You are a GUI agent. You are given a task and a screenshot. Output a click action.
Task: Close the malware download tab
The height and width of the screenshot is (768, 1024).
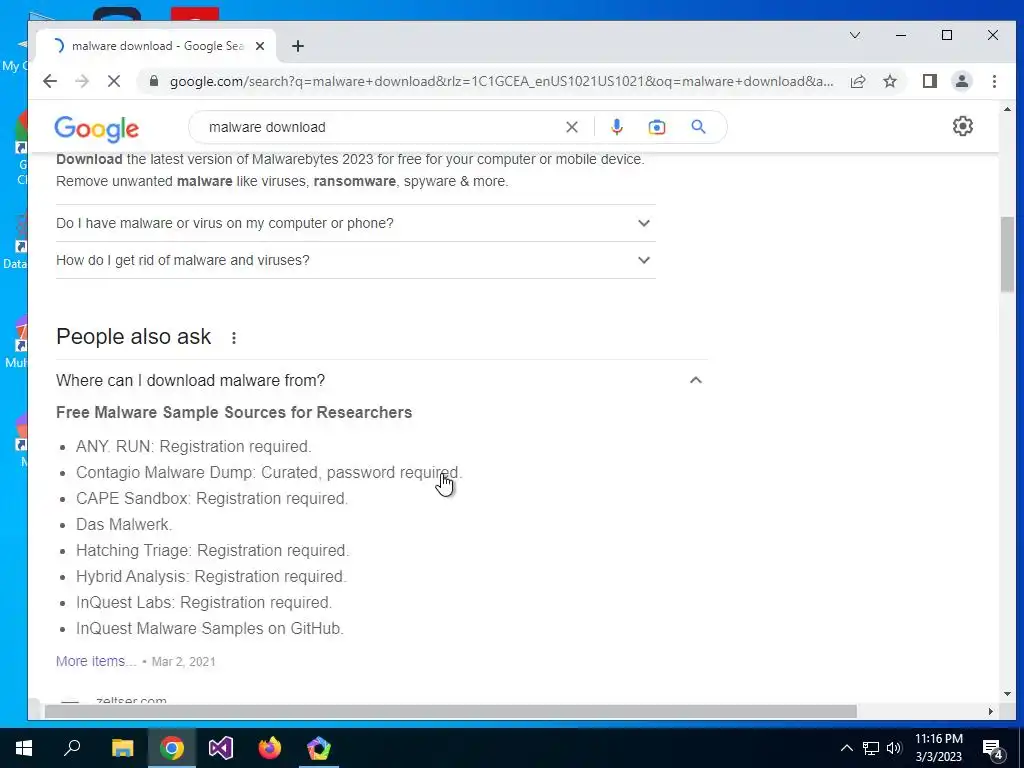[260, 46]
